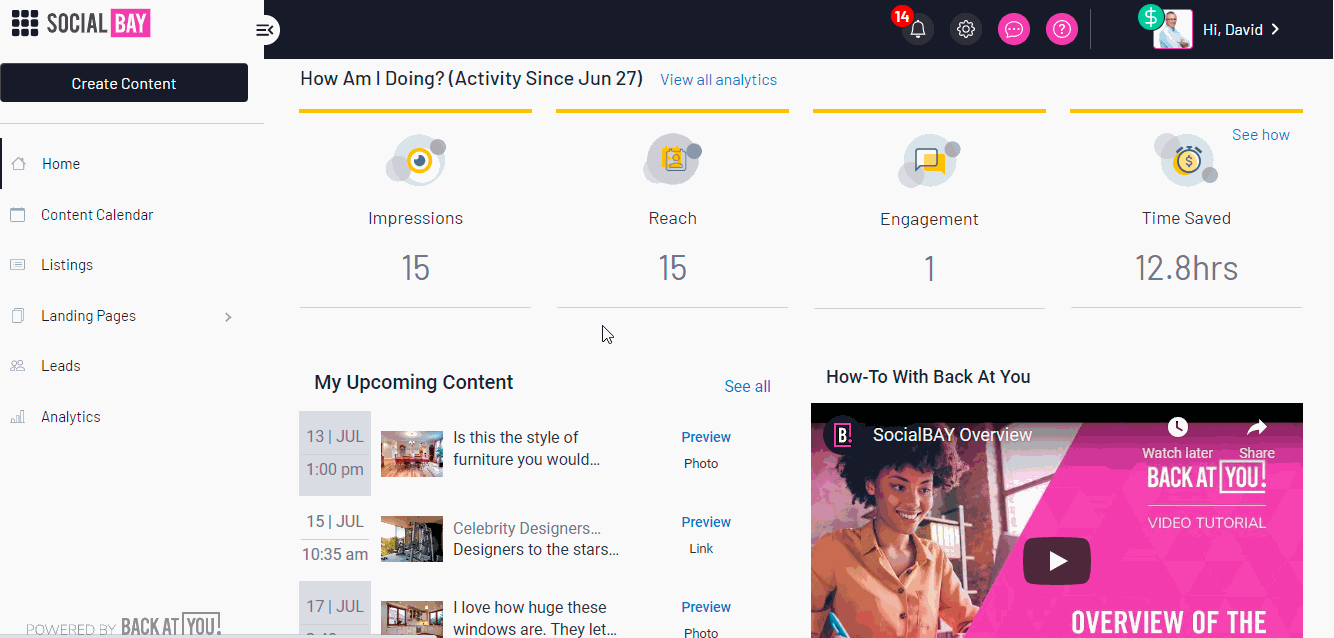The width and height of the screenshot is (1334, 638).
Task: Click the View all analytics link
Action: (718, 80)
